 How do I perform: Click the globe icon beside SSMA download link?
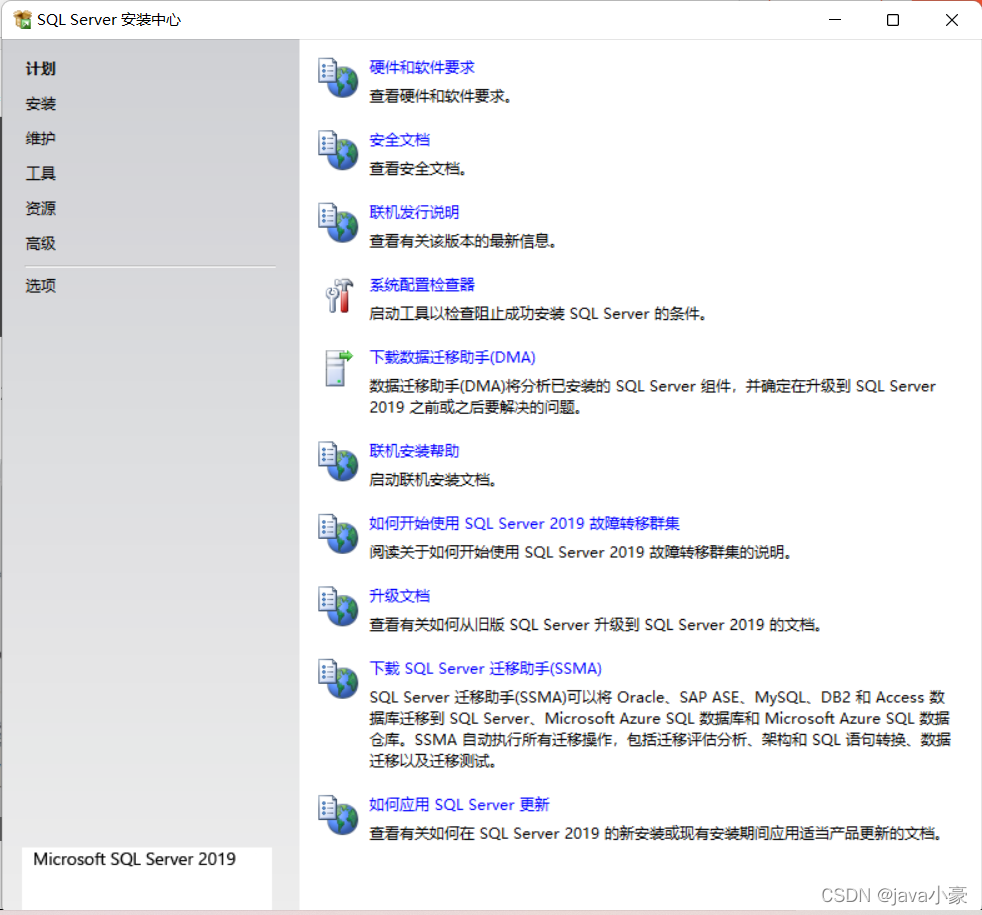[338, 679]
